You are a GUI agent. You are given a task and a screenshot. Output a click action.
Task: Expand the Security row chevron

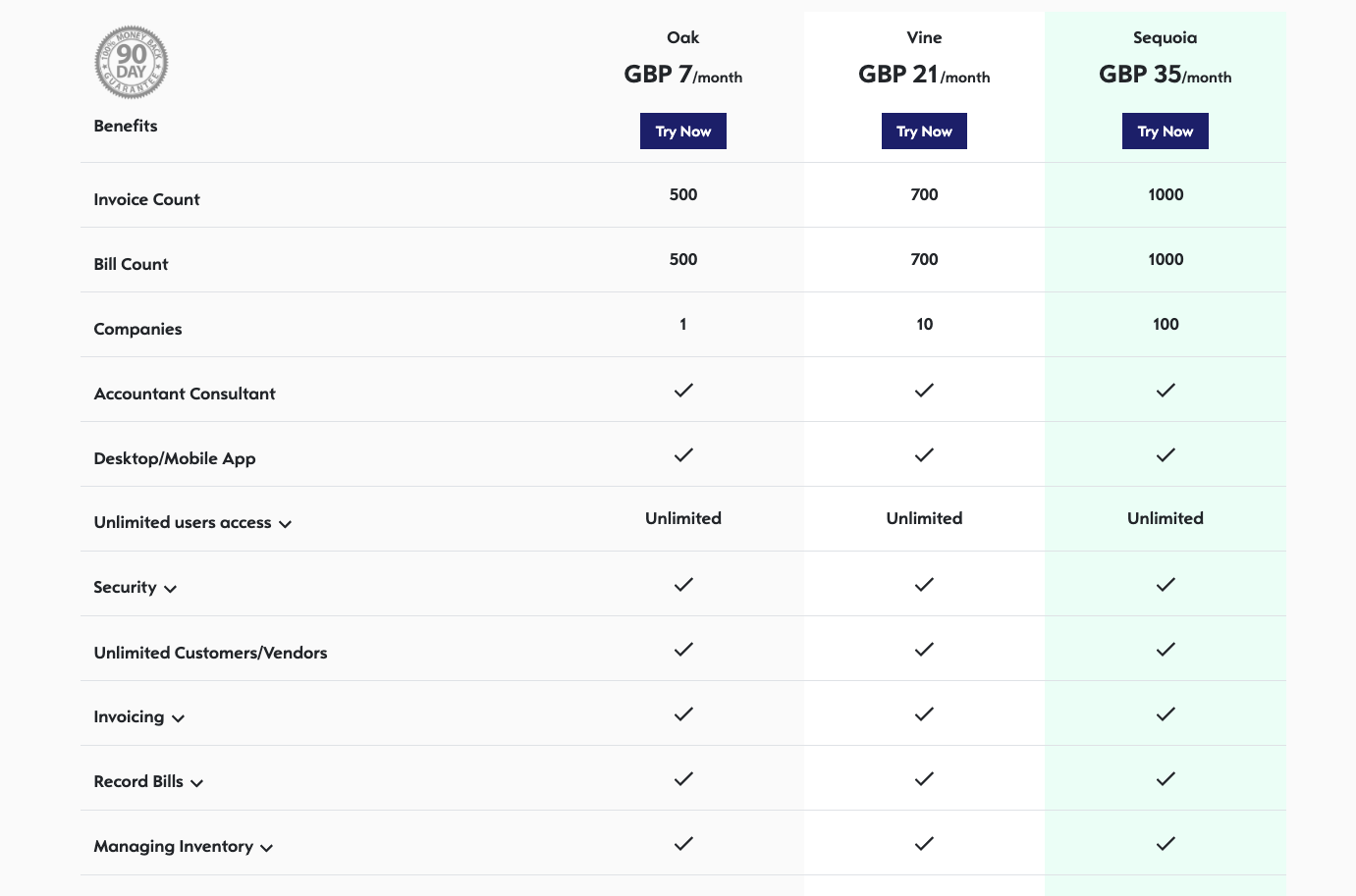[170, 589]
